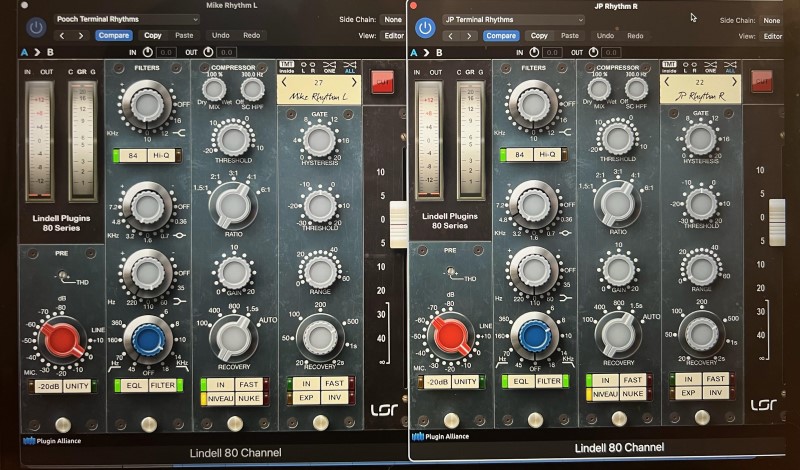Viewport: 800px width, 470px height.
Task: Select TMT ALL mode in JP Rhythm R
Action: pyautogui.click(x=730, y=67)
